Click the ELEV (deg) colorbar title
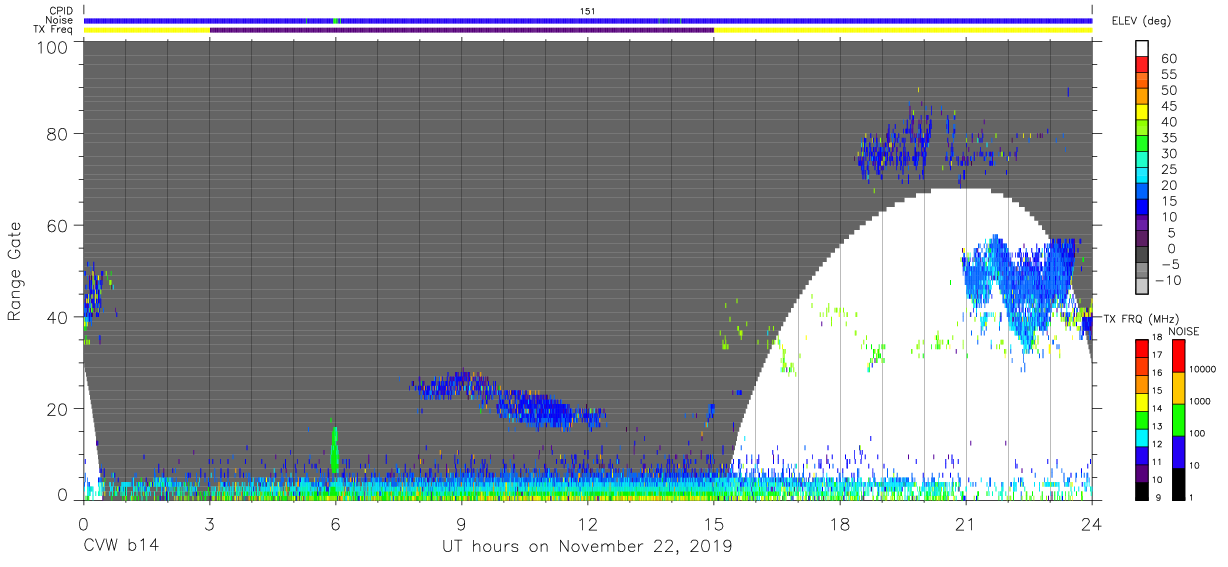This screenshot has width=1228, height=567. tap(1143, 20)
